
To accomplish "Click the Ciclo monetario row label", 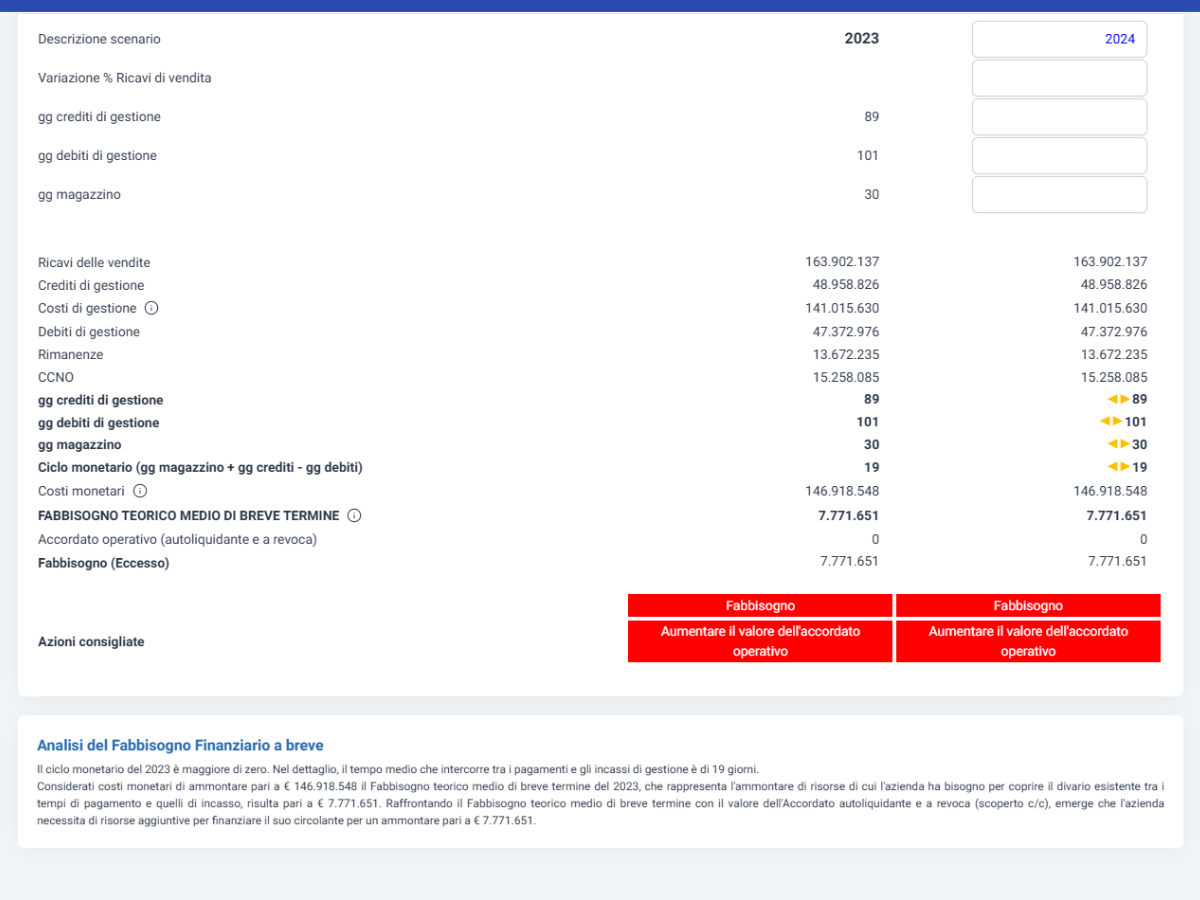I will (200, 468).
